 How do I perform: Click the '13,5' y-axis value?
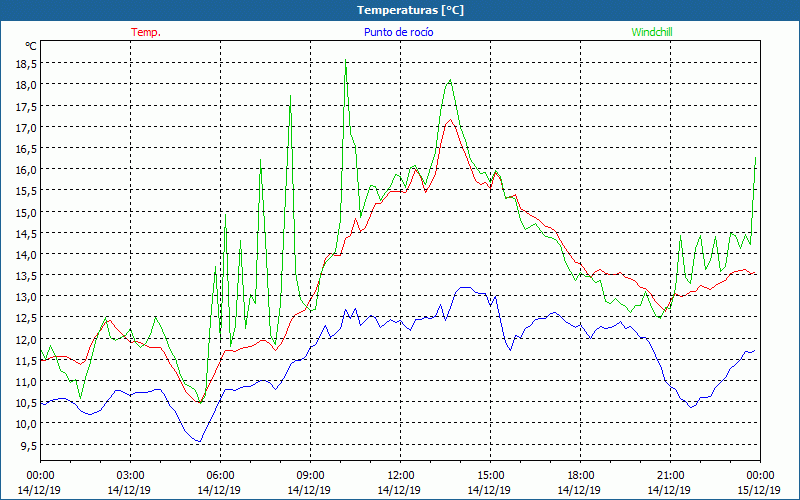click(27, 276)
